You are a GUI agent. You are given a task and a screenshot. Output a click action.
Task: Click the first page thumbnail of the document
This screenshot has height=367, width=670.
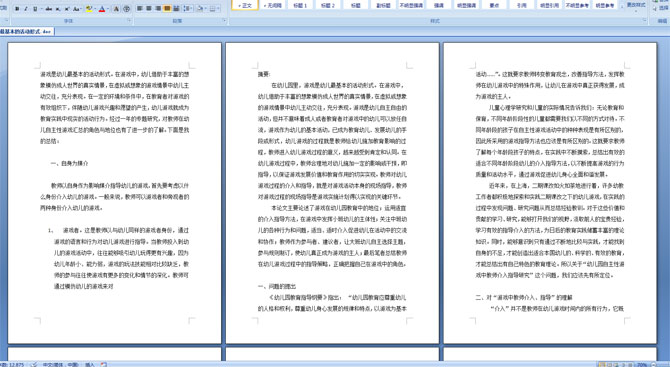click(115, 193)
